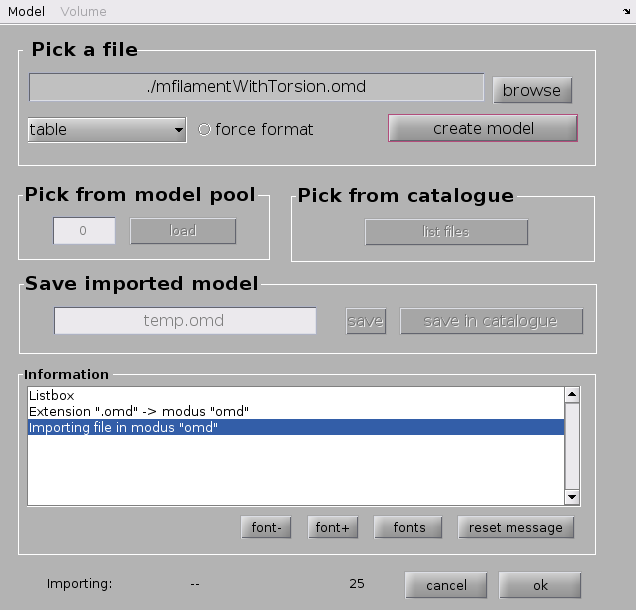
Task: Click the list files button
Action: pyautogui.click(x=446, y=232)
